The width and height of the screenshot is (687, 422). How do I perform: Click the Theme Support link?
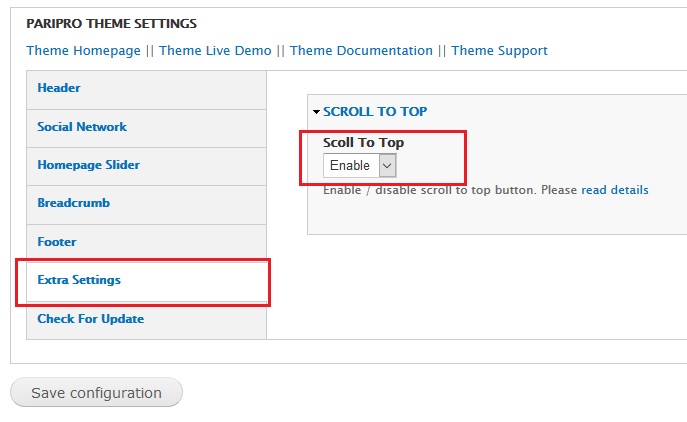coord(499,51)
